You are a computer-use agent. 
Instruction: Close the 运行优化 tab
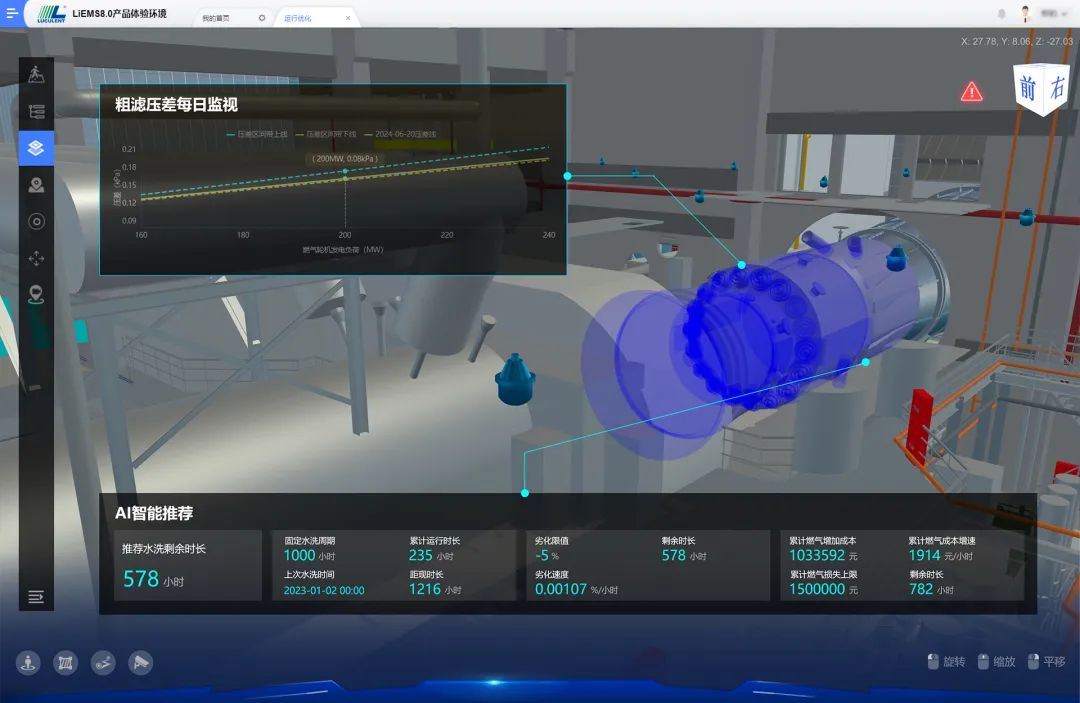(348, 18)
